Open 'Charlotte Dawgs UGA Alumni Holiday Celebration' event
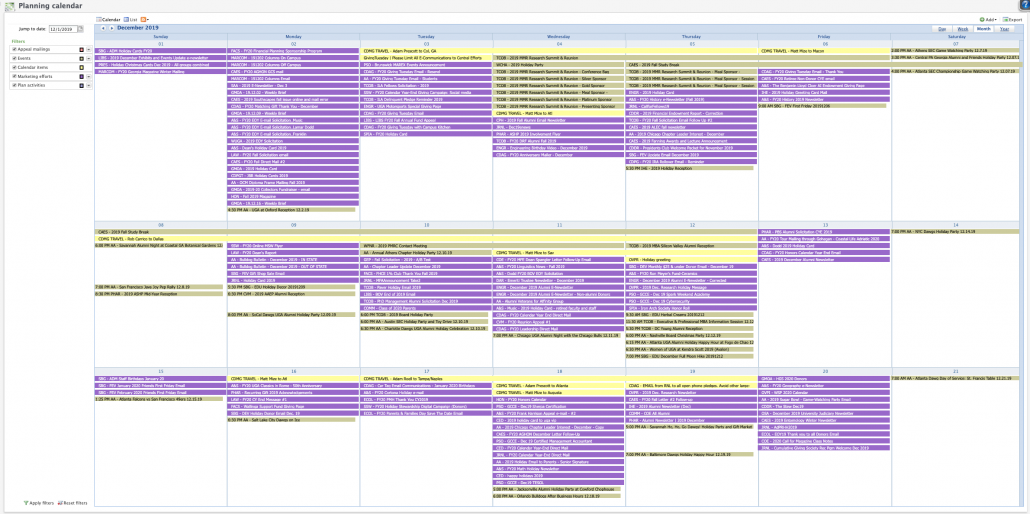 [424, 328]
